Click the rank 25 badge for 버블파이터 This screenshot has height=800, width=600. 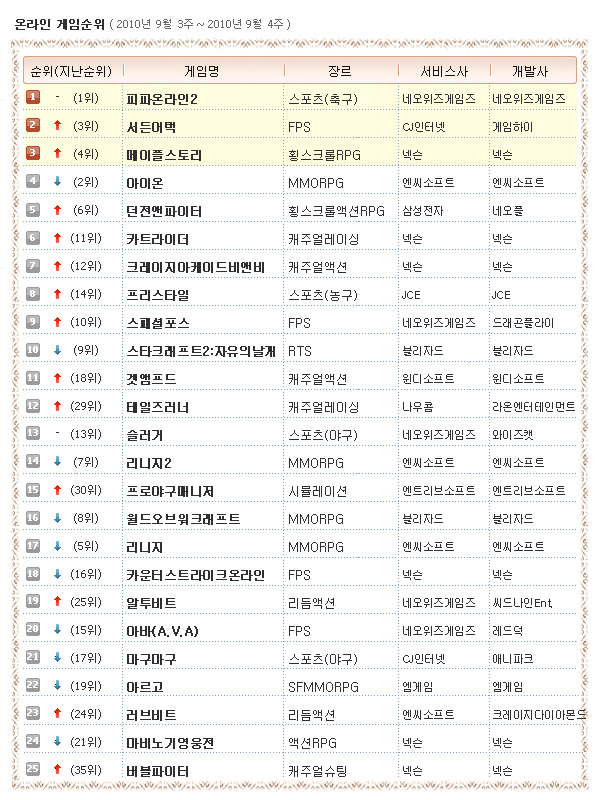(33, 769)
